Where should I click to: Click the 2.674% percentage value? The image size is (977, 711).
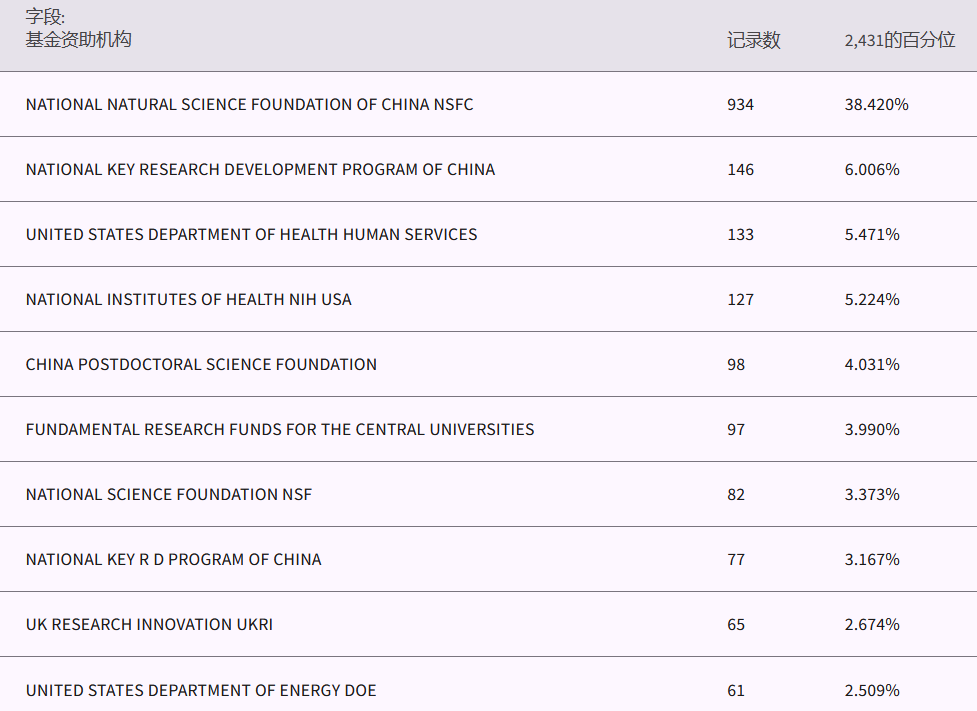click(x=872, y=625)
